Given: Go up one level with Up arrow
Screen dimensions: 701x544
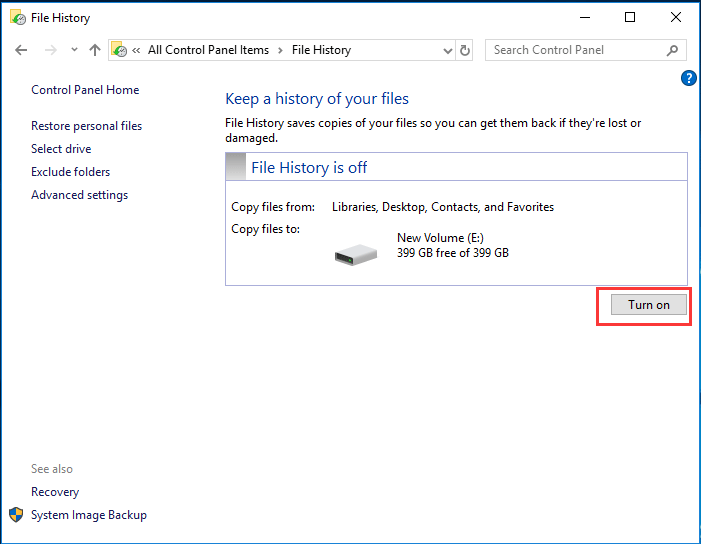Looking at the screenshot, I should coord(95,50).
